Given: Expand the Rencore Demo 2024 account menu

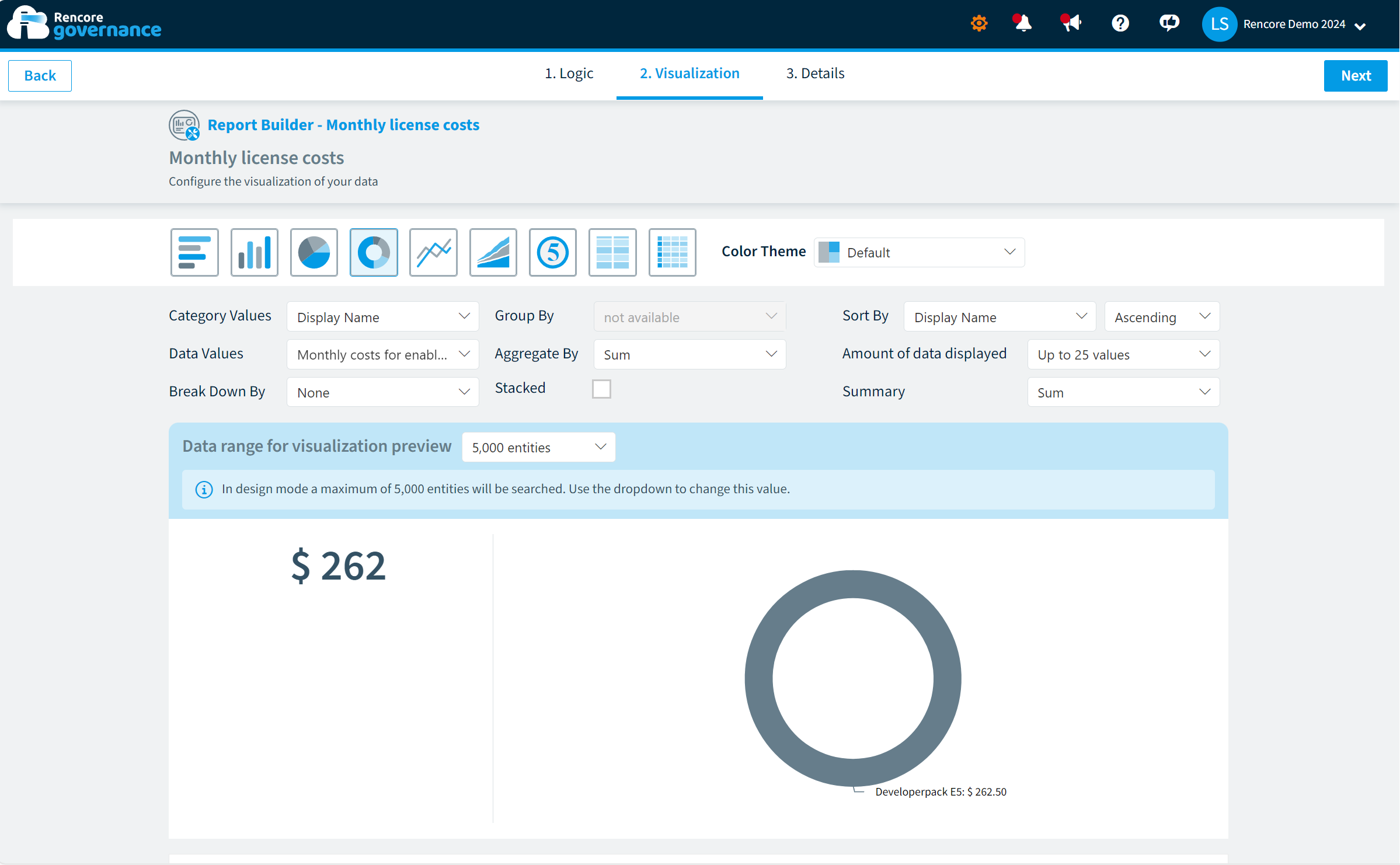Looking at the screenshot, I should tap(1304, 25).
